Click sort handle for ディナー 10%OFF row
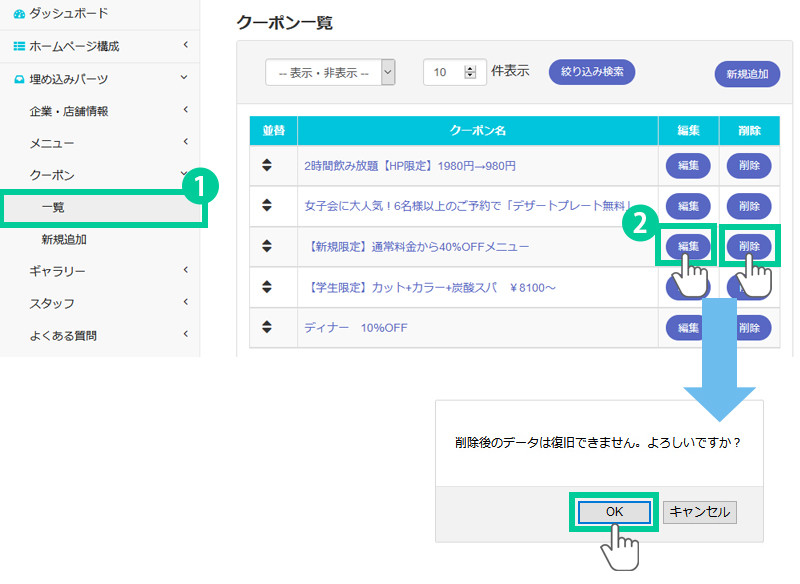This screenshot has height=584, width=800. click(267, 327)
